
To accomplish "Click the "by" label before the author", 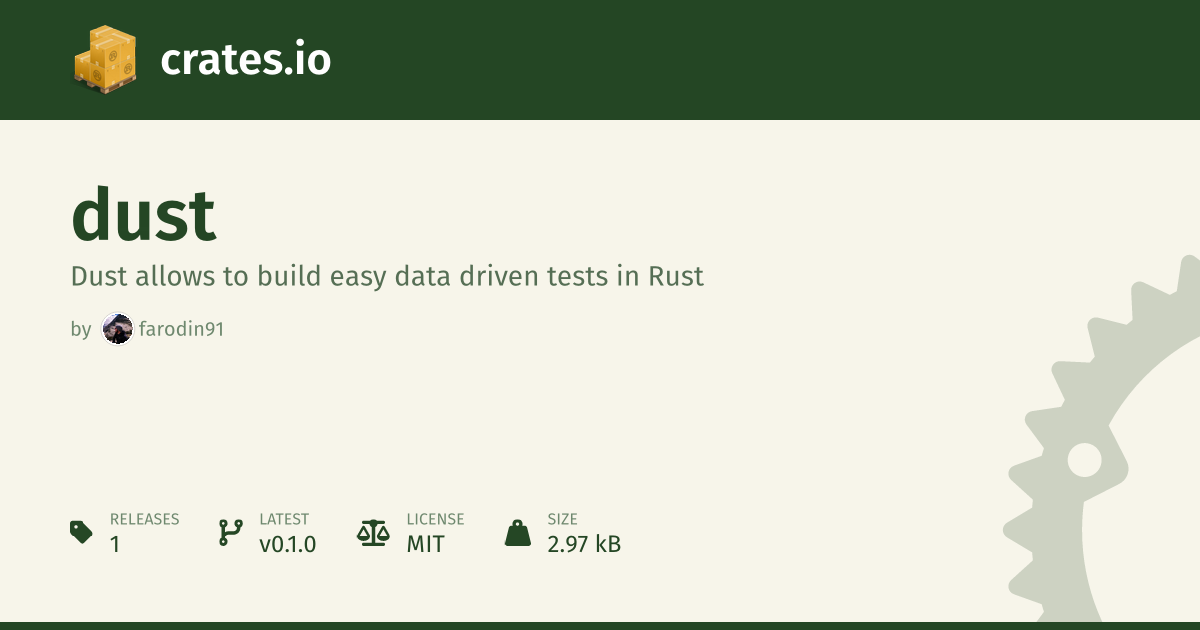I will [81, 329].
